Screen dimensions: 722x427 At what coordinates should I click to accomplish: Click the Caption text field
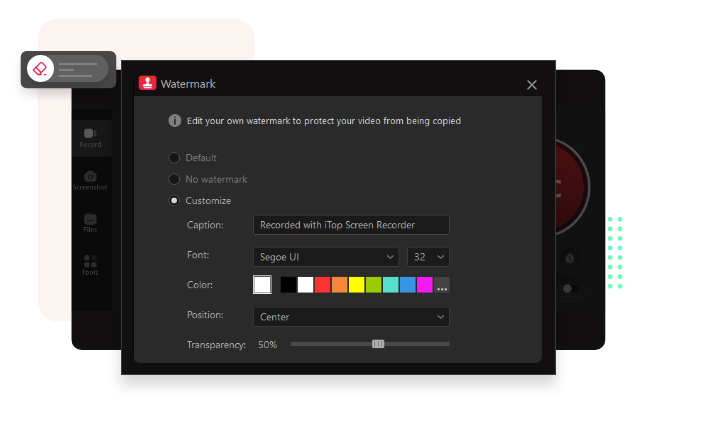(x=351, y=225)
